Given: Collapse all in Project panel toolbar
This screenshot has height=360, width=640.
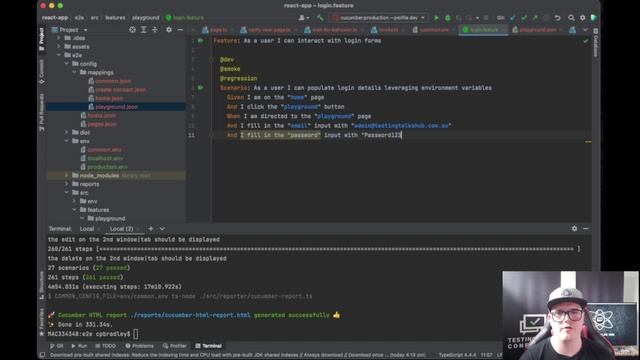Looking at the screenshot, I should (155, 30).
